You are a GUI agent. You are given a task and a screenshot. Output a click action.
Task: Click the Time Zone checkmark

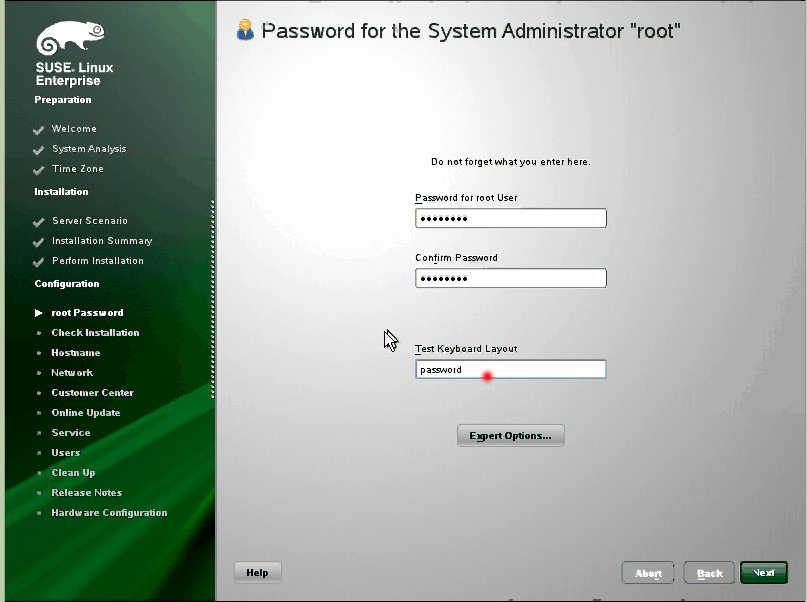(38, 170)
